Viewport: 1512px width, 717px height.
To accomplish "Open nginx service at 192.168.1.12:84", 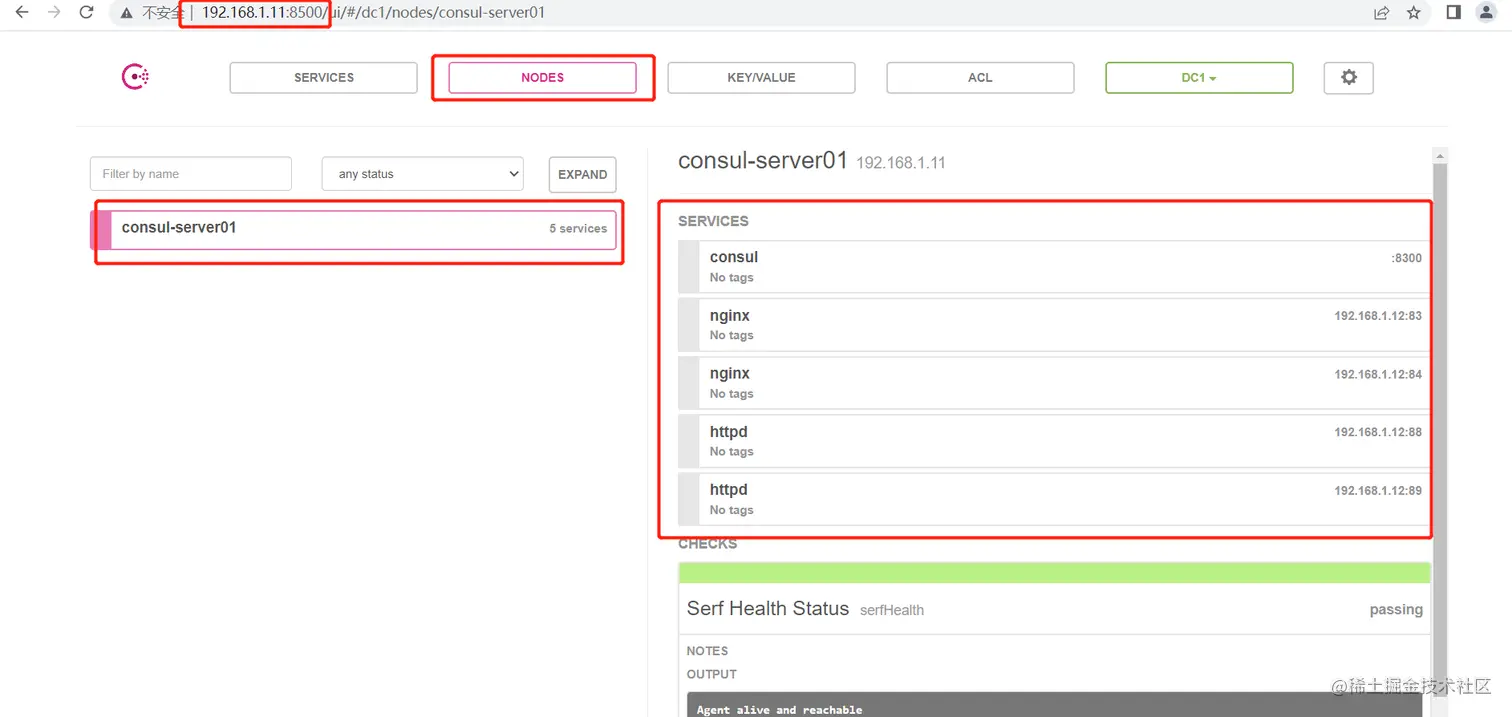I will (1054, 383).
